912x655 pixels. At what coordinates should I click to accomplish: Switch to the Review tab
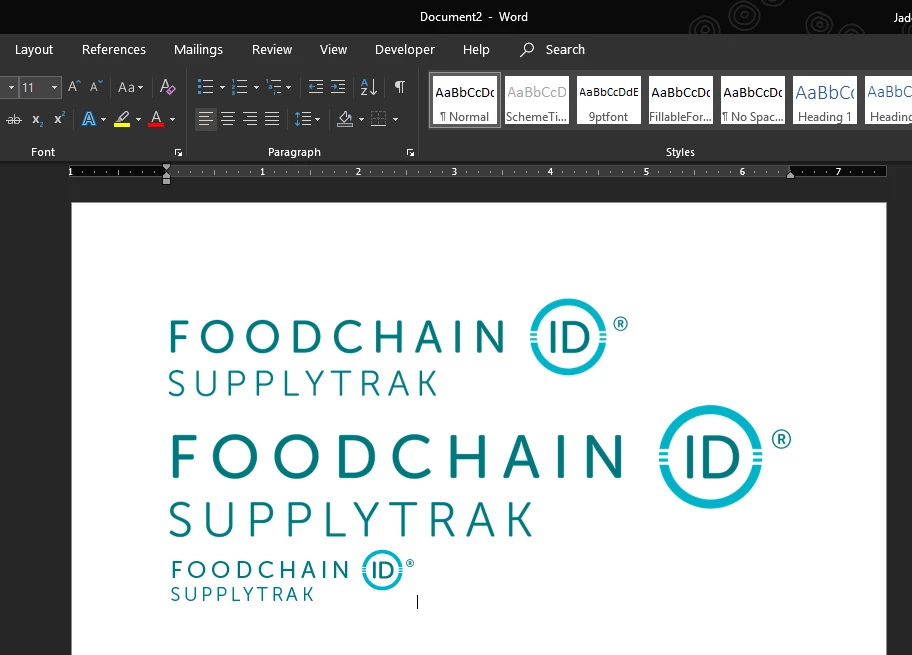(x=272, y=49)
